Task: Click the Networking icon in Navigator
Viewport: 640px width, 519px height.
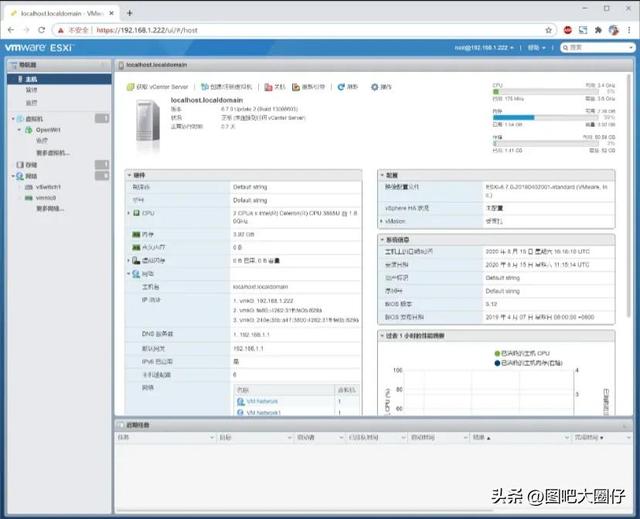Action: (x=20, y=176)
